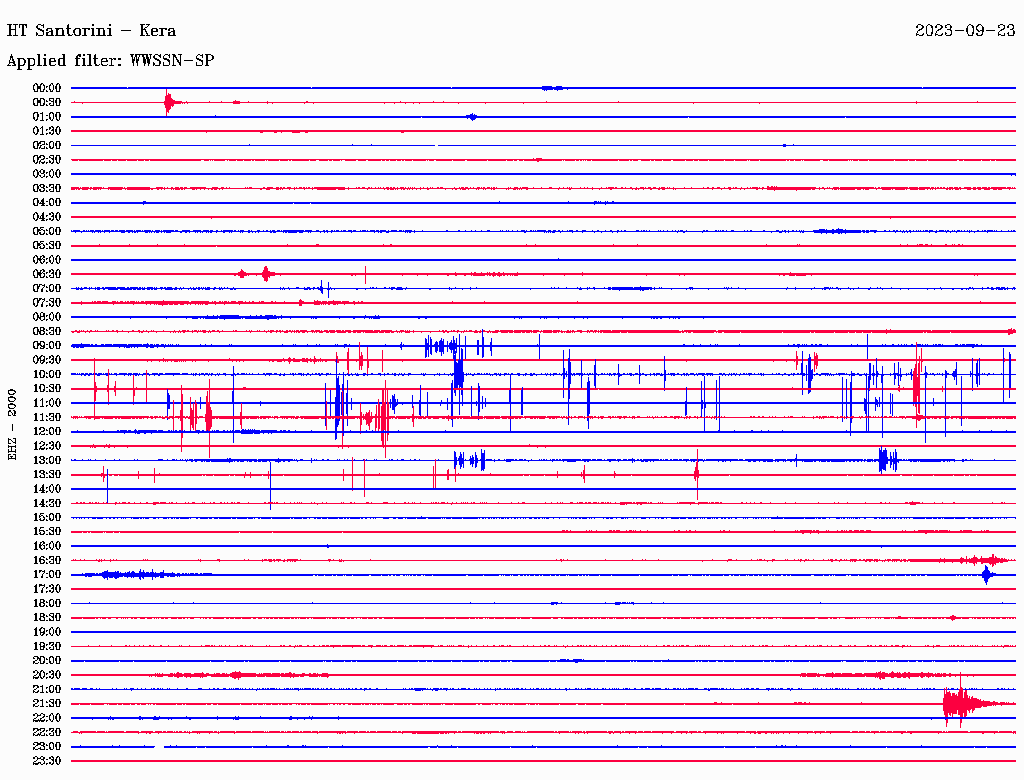Select the 14:30 time label
The width and height of the screenshot is (1024, 780).
coord(47,503)
